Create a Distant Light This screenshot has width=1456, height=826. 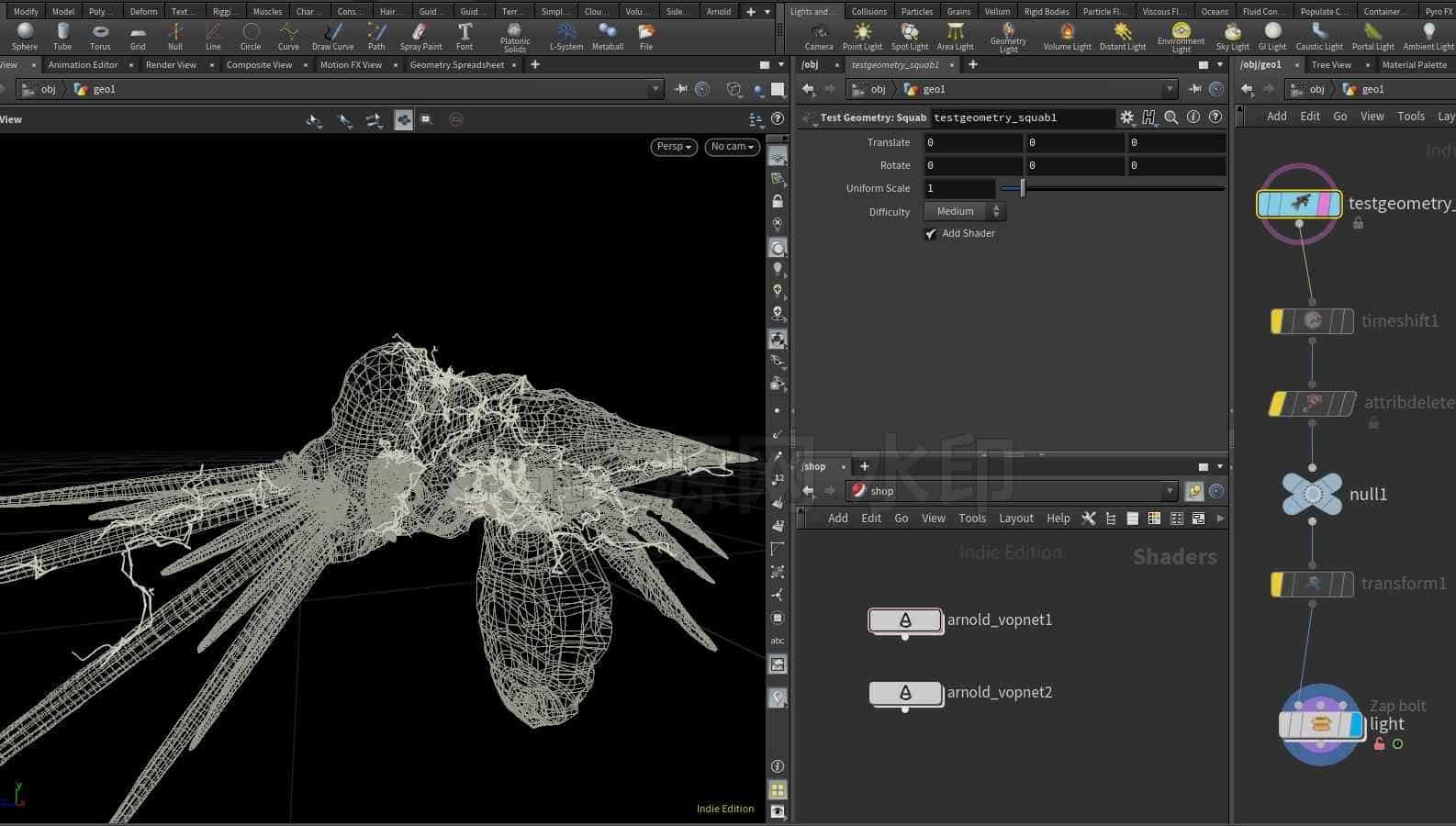point(1123,37)
